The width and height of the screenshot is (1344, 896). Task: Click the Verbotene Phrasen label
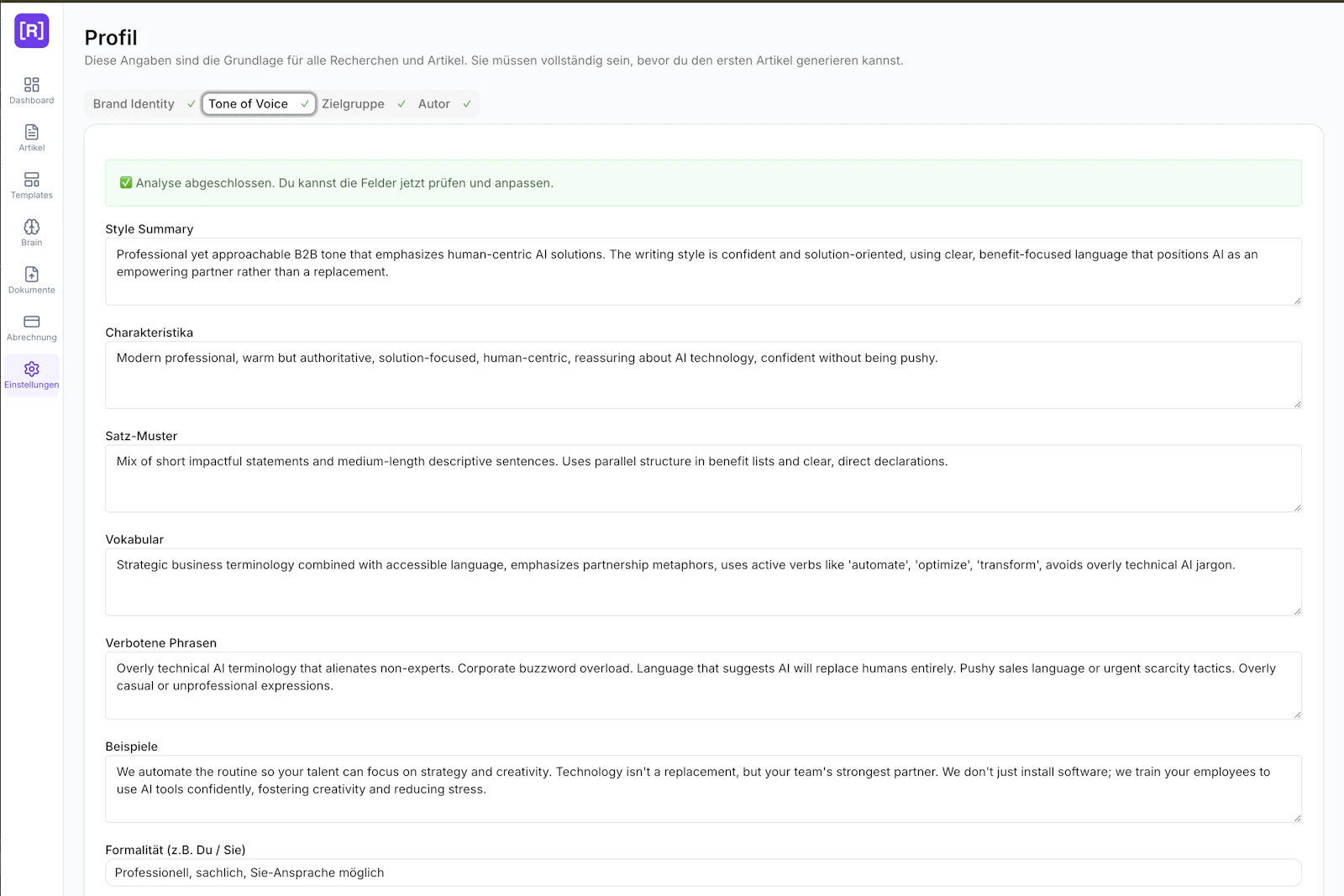(161, 643)
